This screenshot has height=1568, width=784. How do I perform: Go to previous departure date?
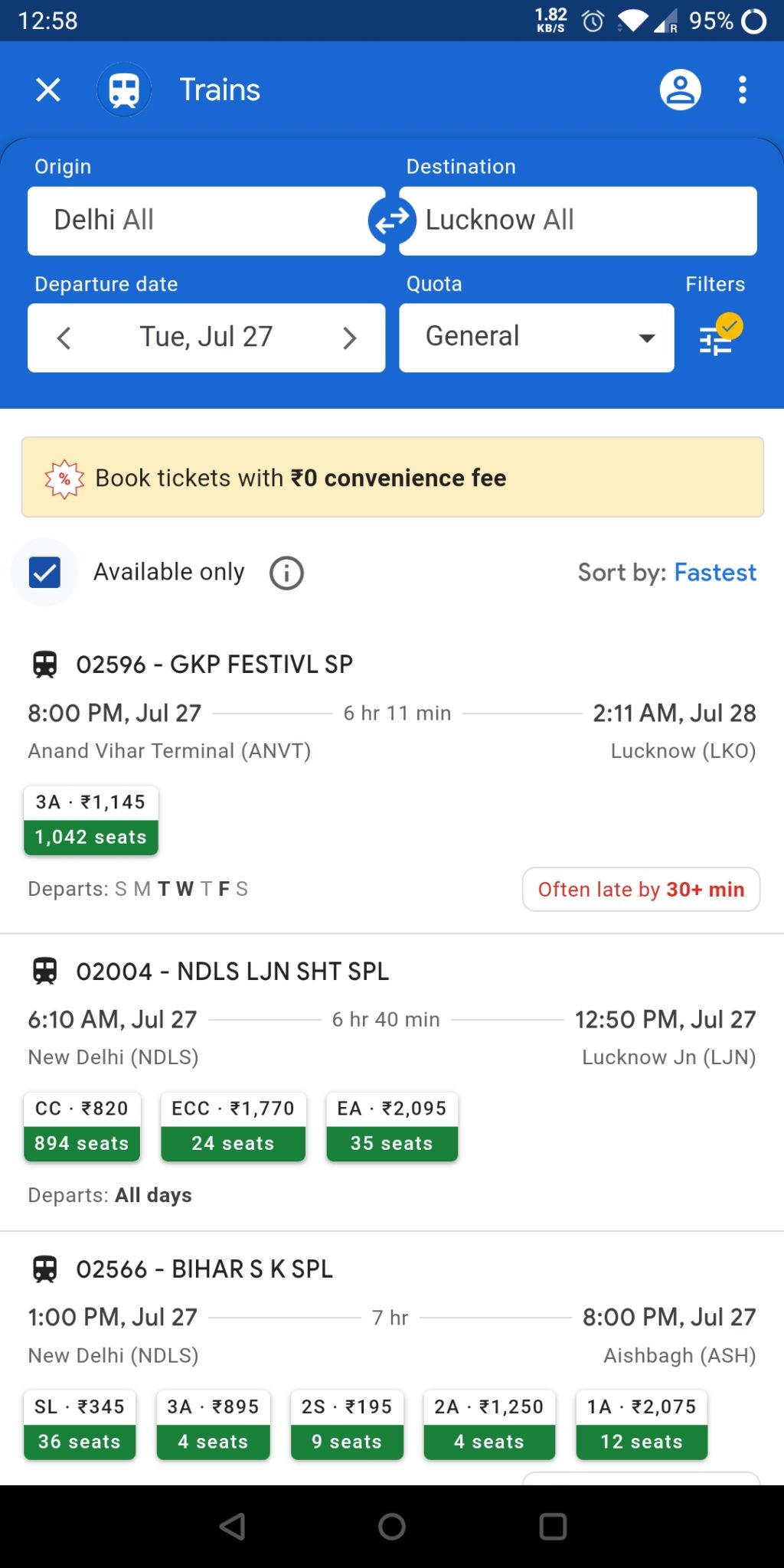coord(64,338)
